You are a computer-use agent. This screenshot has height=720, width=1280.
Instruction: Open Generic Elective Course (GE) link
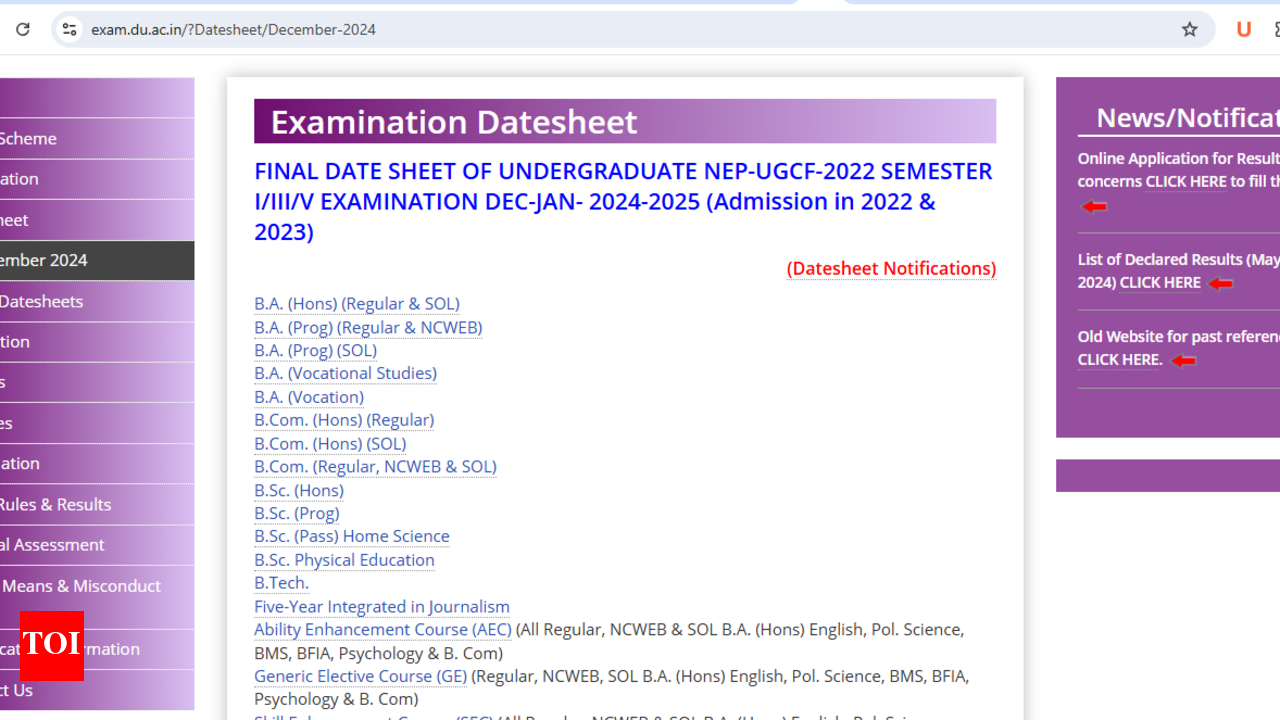pyautogui.click(x=360, y=677)
